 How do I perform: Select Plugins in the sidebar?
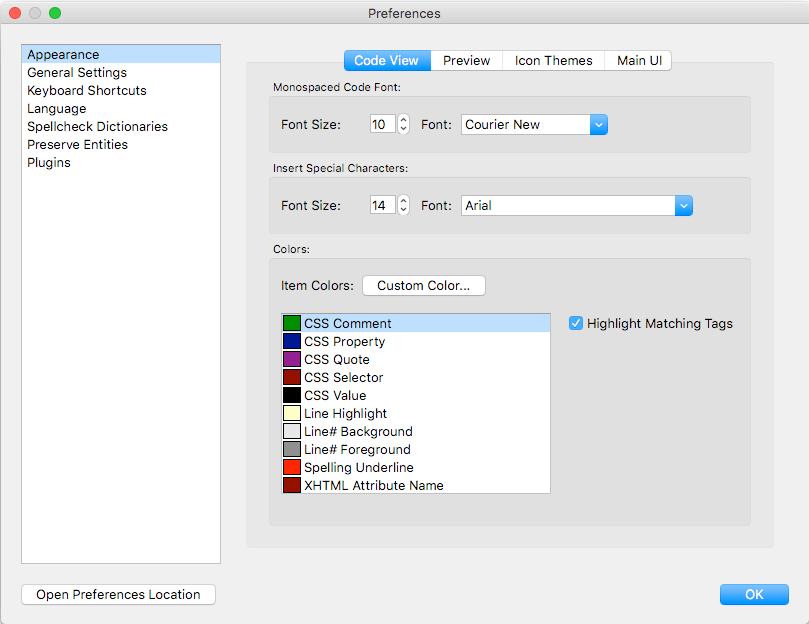point(121,163)
